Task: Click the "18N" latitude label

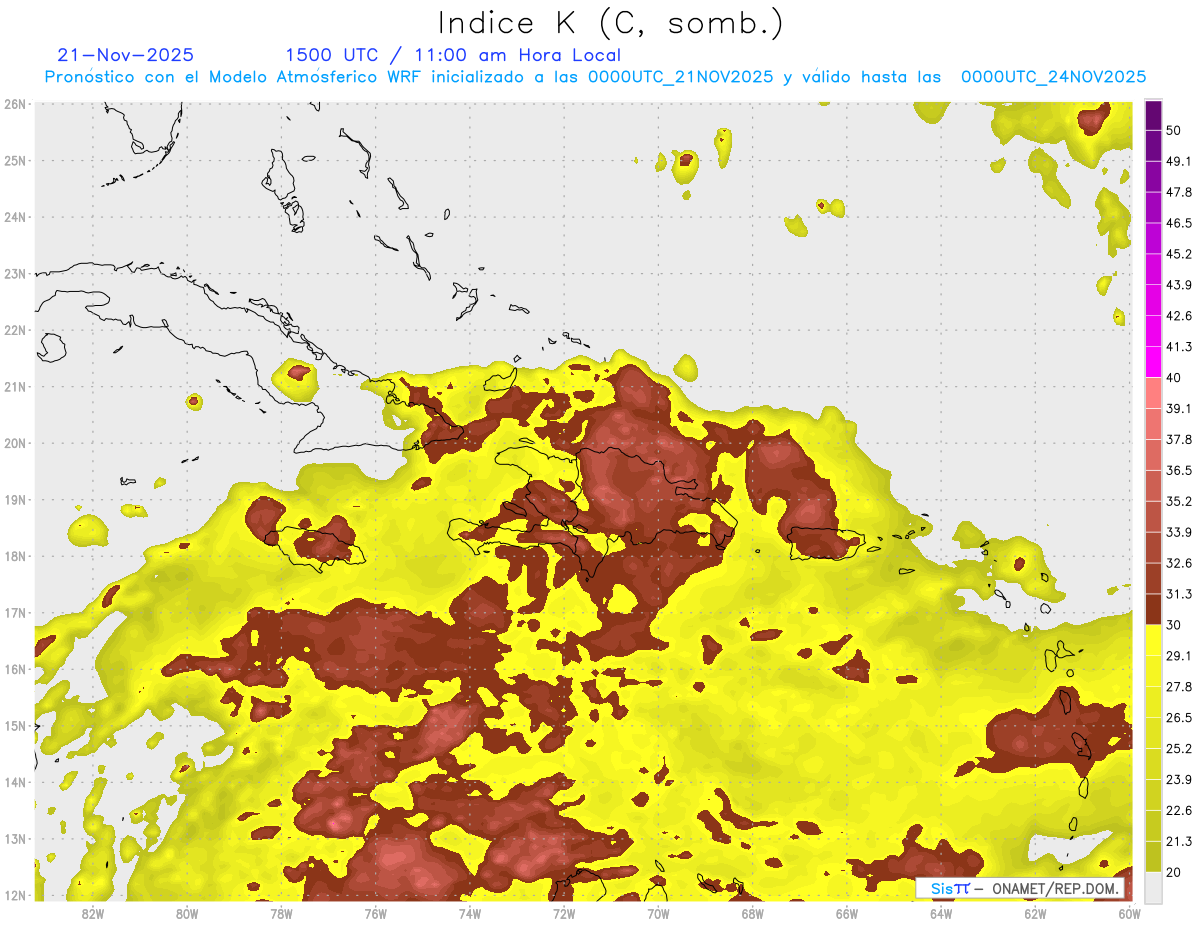Action: pyautogui.click(x=17, y=556)
